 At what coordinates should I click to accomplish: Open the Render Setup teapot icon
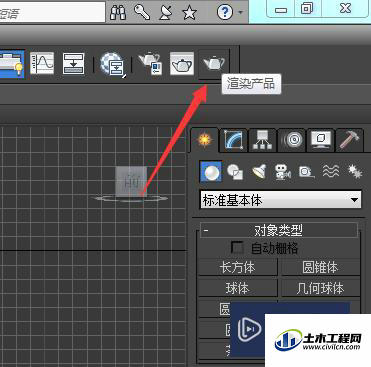(x=150, y=63)
